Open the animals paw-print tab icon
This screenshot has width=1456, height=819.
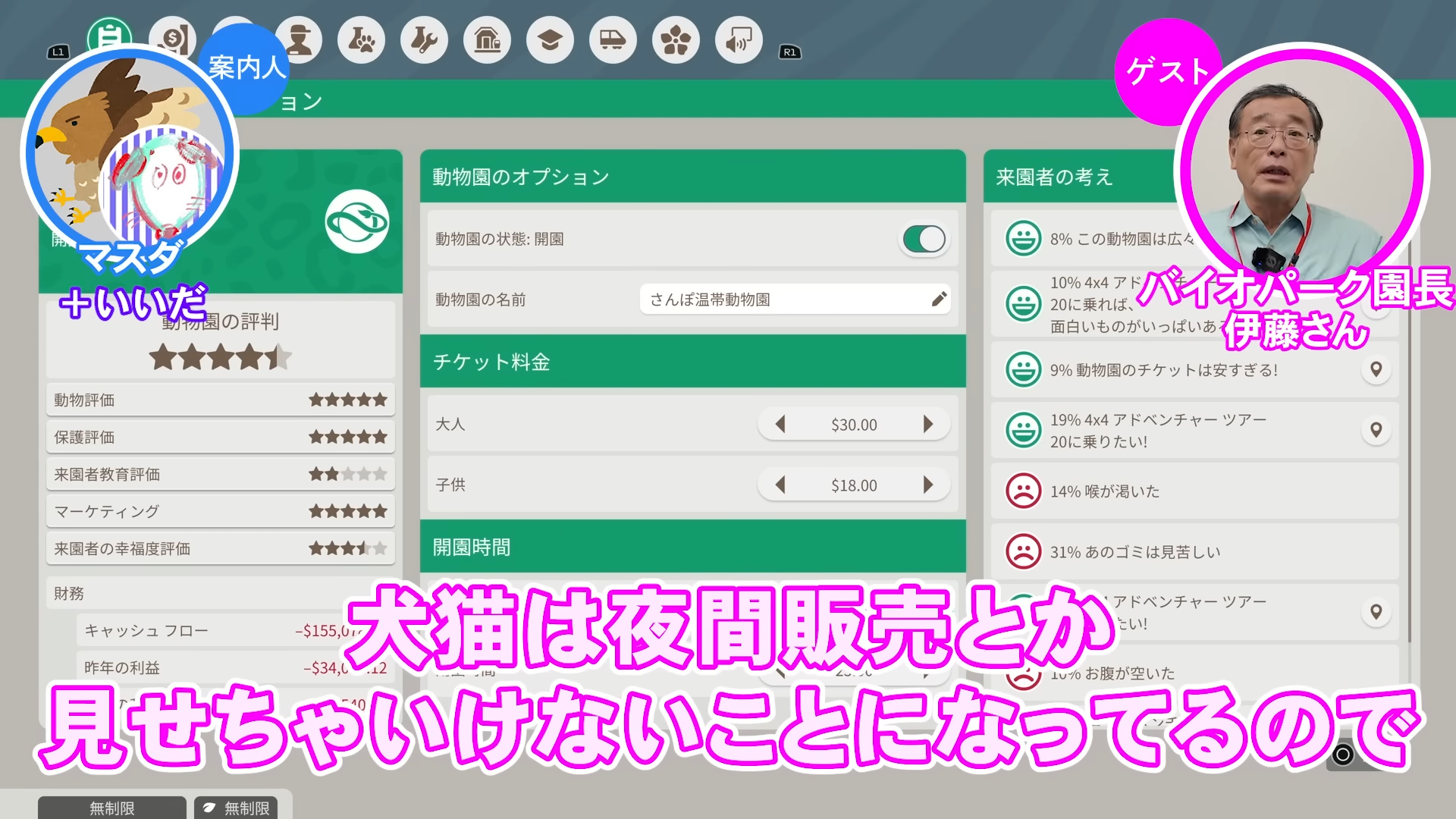pos(362,40)
